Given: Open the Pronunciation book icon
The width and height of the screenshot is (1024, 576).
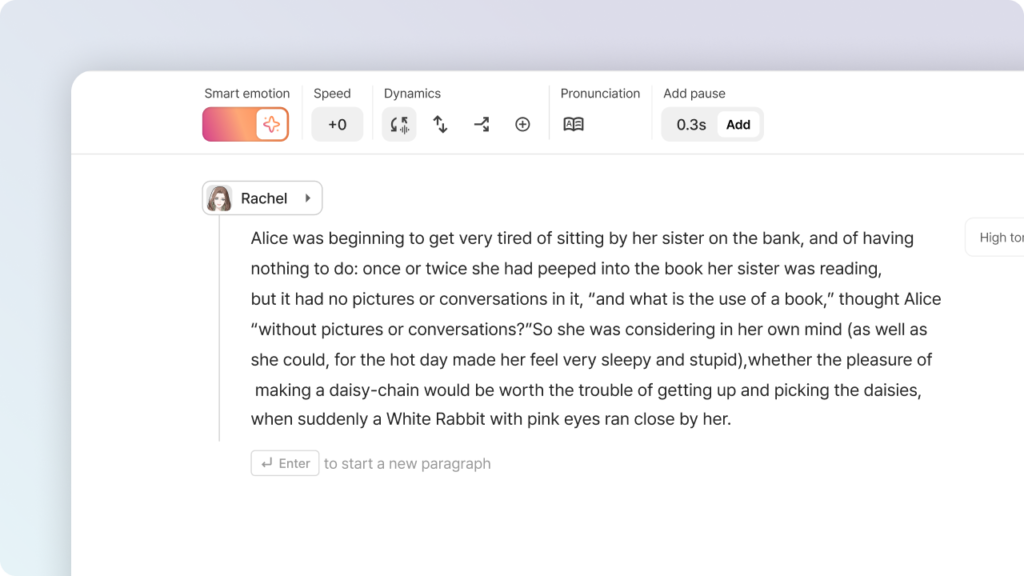Looking at the screenshot, I should point(573,124).
